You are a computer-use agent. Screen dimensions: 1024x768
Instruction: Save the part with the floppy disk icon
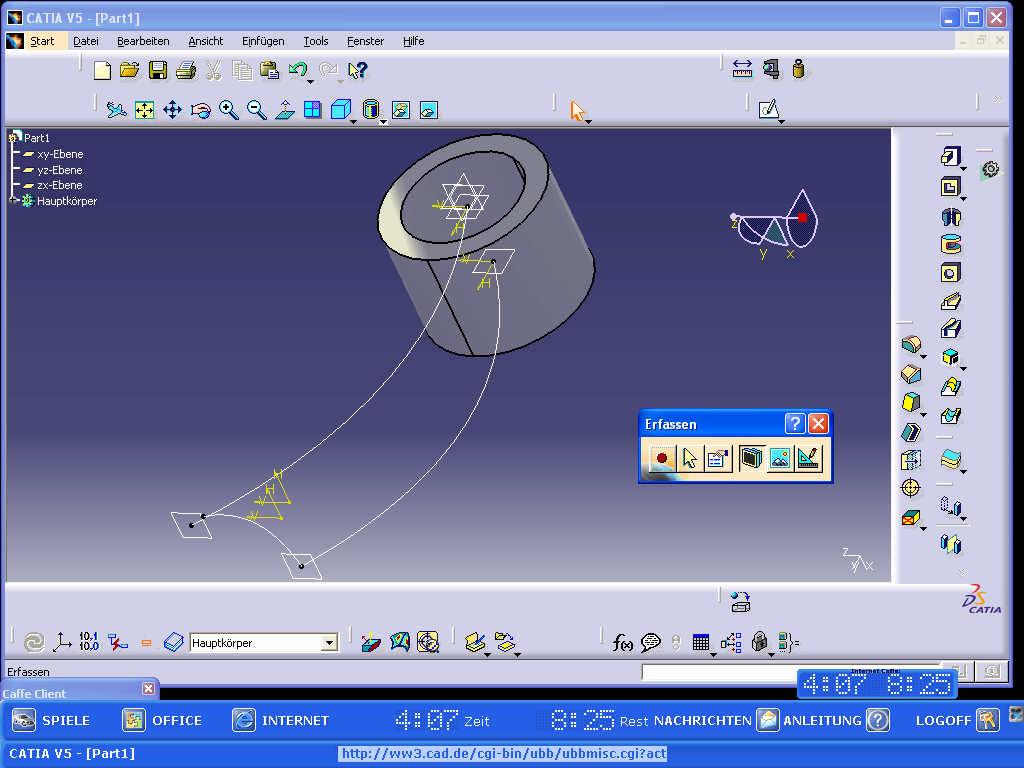coord(157,70)
